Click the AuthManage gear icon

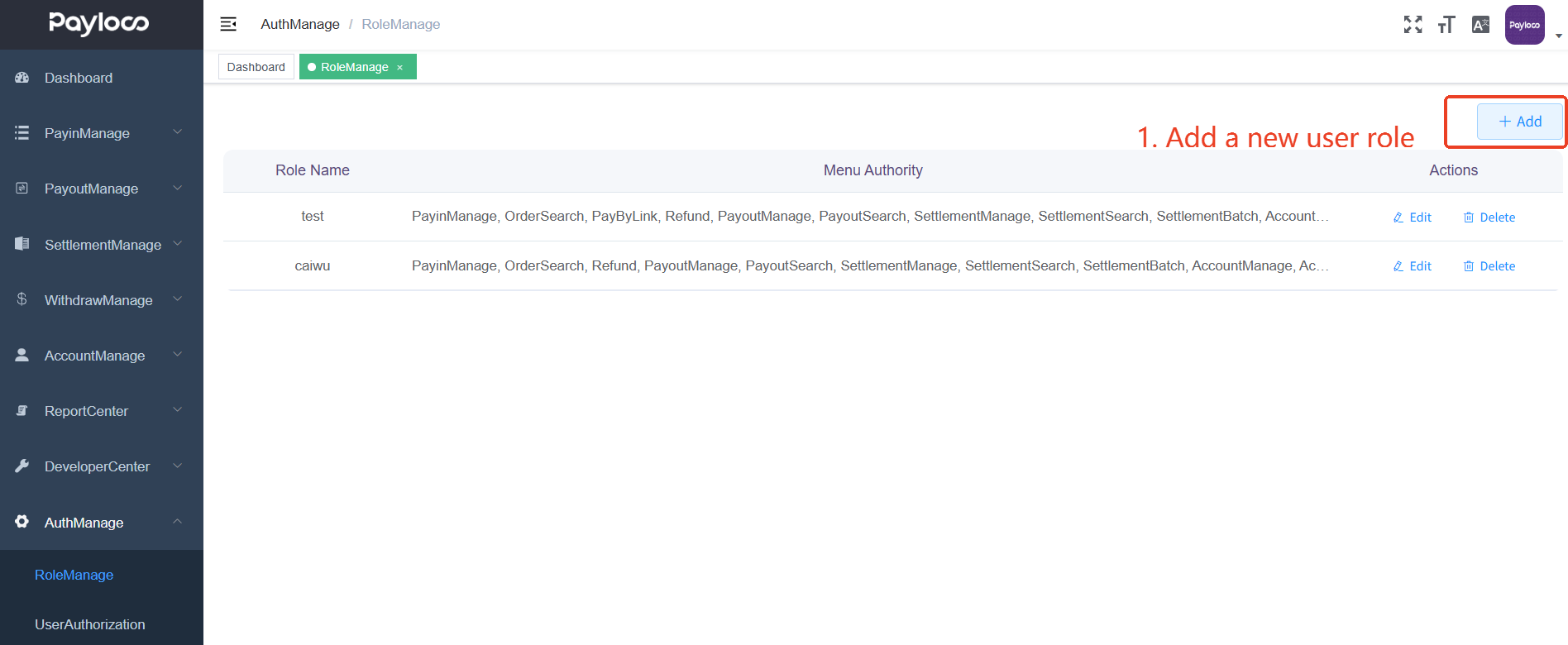click(22, 522)
